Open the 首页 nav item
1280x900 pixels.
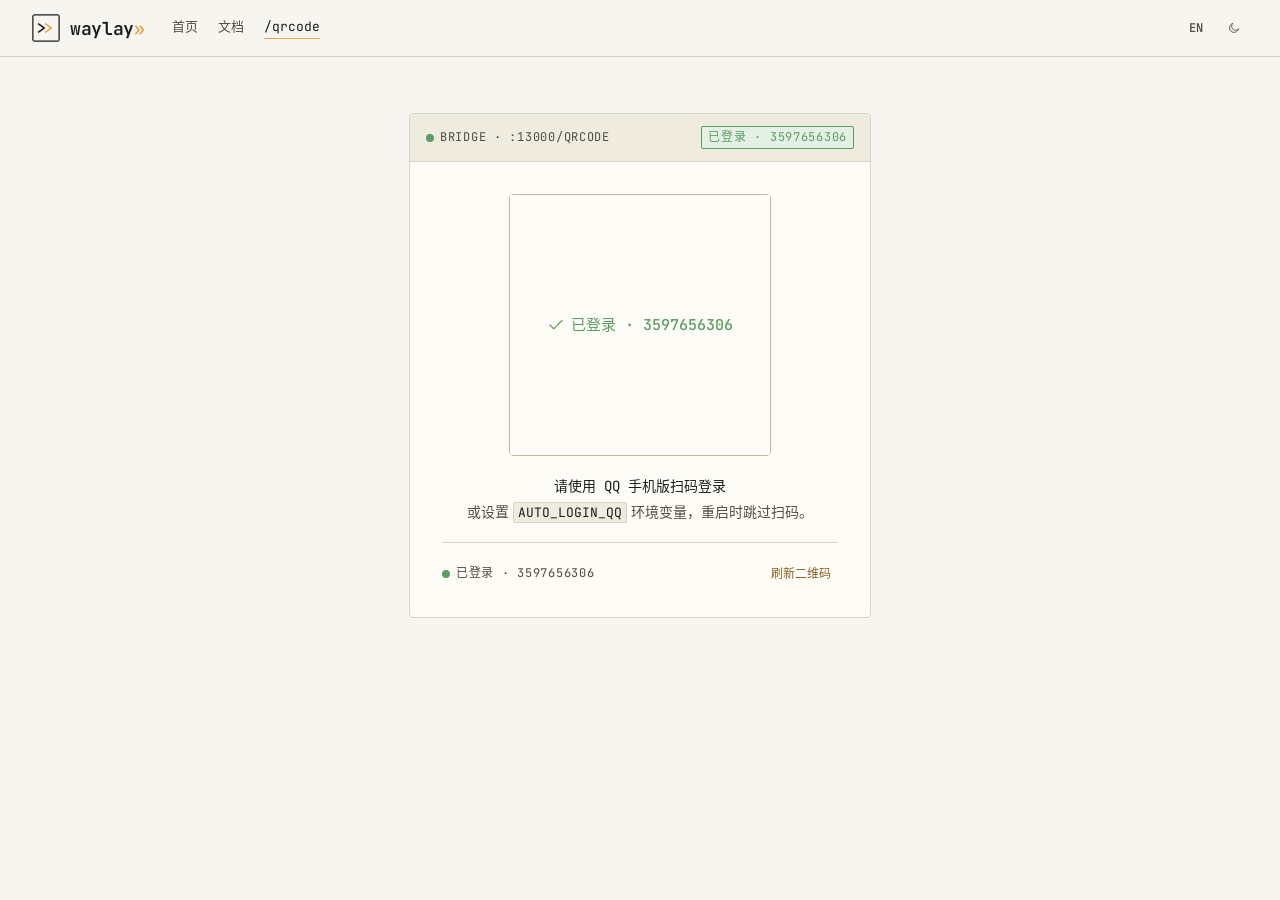pos(185,27)
